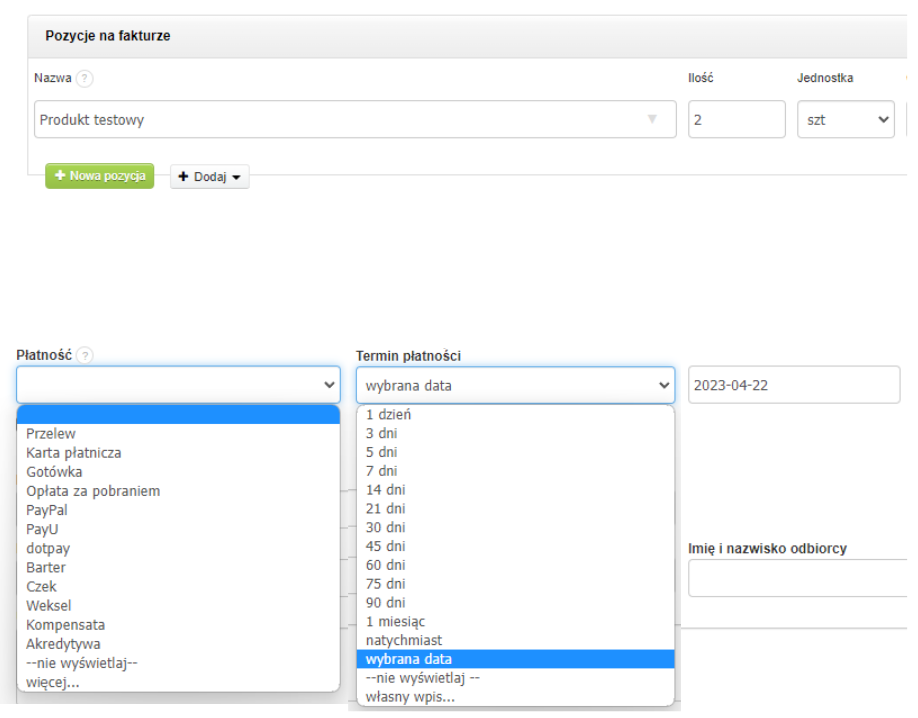The height and width of the screenshot is (718, 918).
Task: Choose Kompensata payment method
Action: point(179,625)
